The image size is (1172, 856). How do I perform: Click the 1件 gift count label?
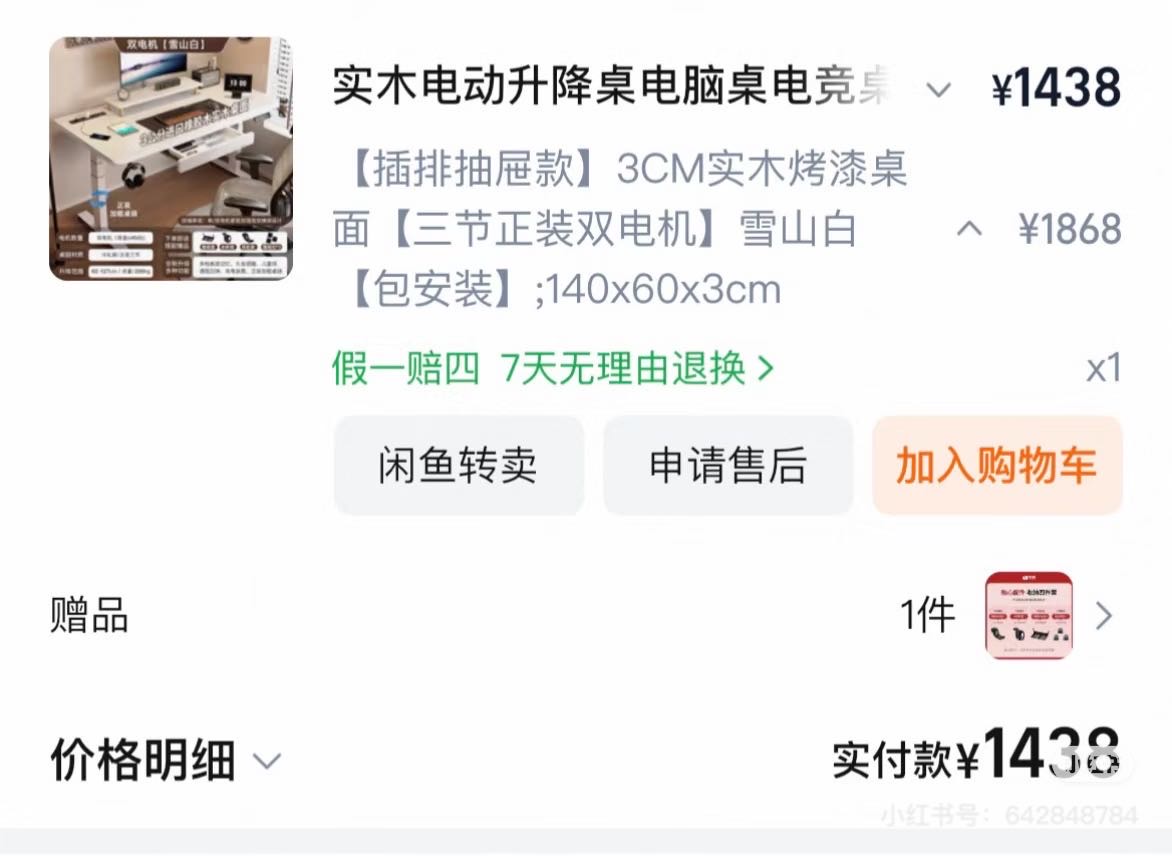click(x=928, y=616)
